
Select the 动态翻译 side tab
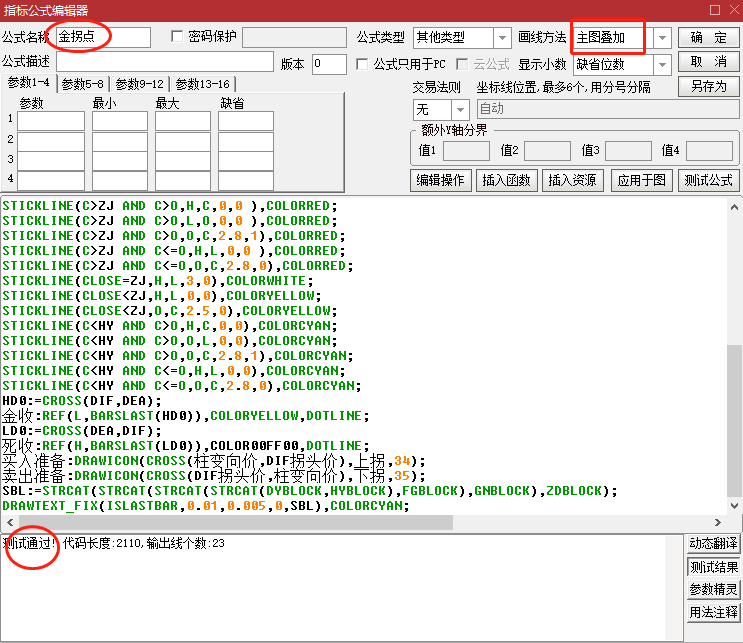click(x=713, y=543)
